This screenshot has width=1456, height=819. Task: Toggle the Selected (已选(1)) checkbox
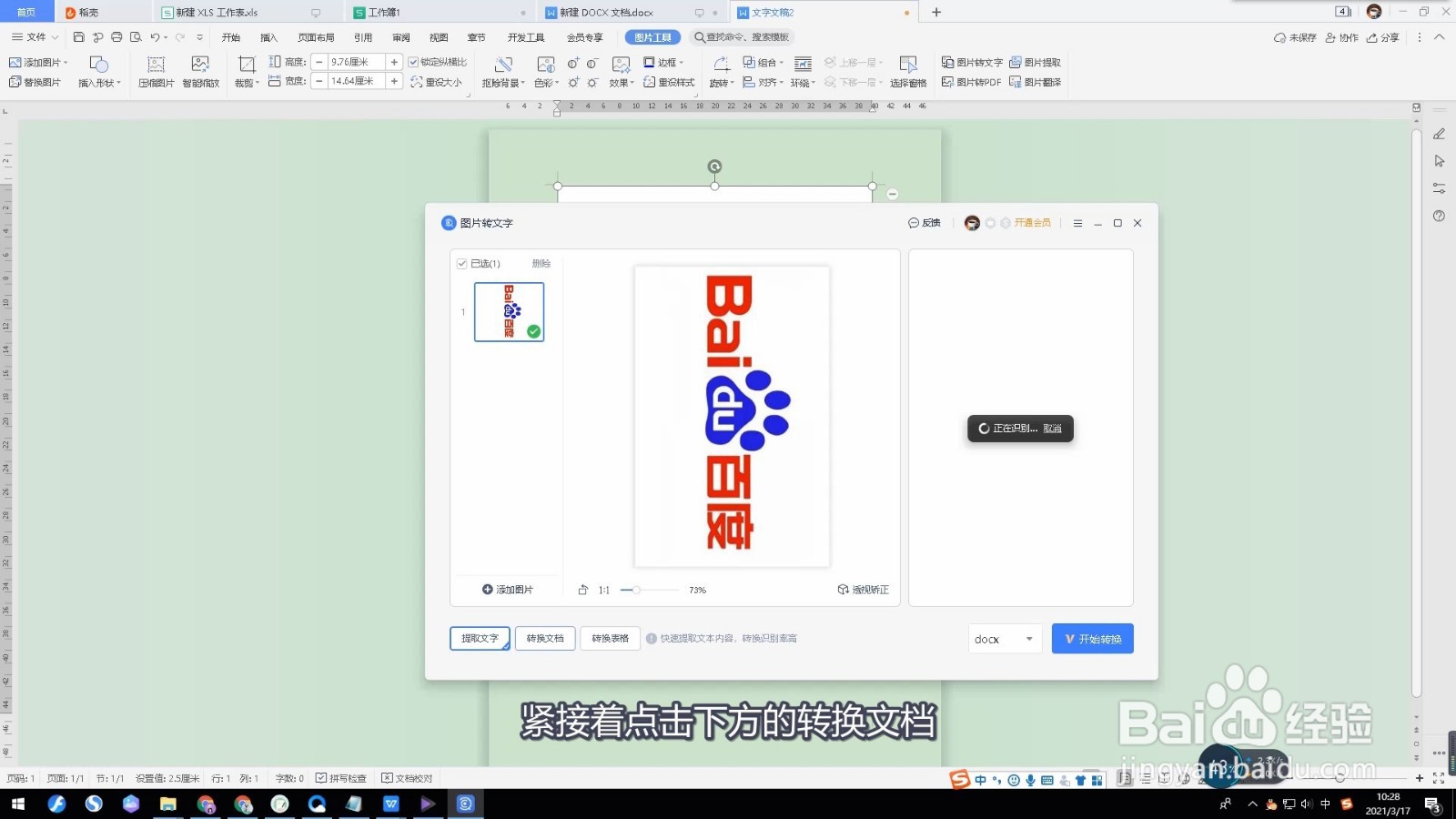461,264
